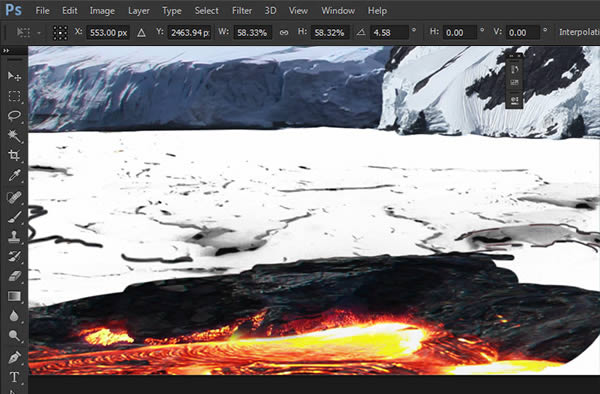Viewport: 600px width, 394px height.
Task: Select the Healing Brush tool
Action: point(14,197)
